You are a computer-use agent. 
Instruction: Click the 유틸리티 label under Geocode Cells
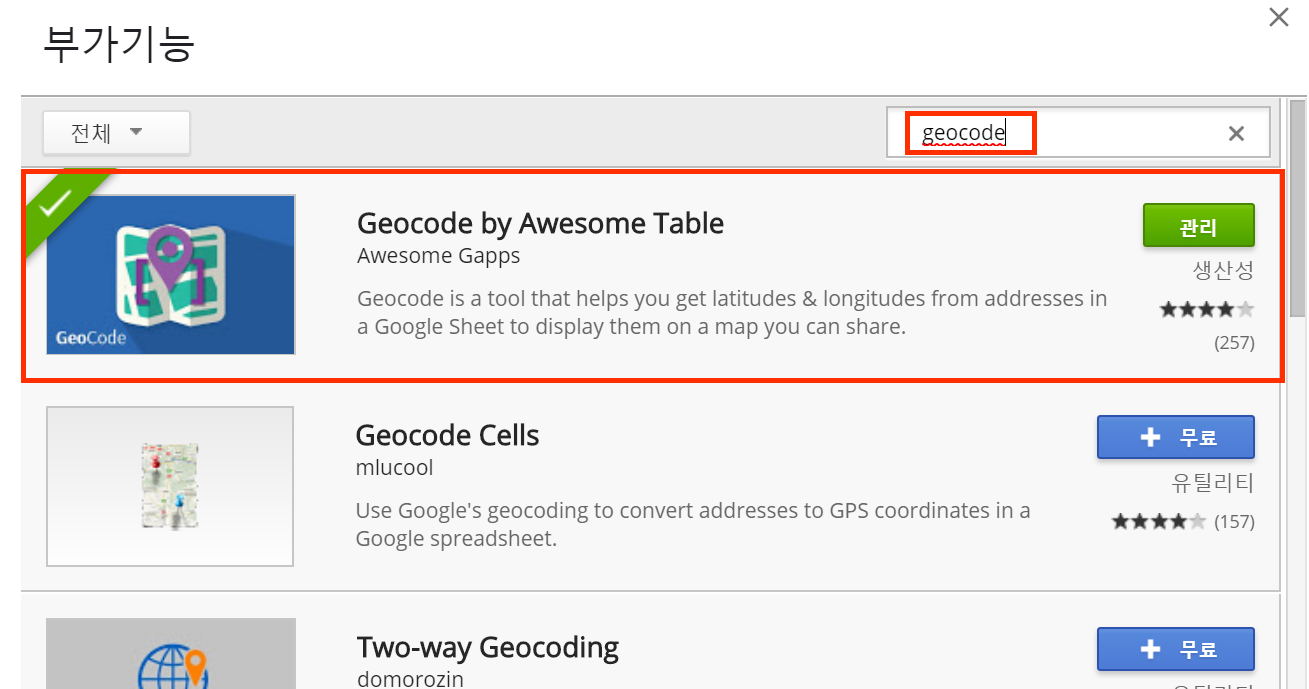point(1212,483)
